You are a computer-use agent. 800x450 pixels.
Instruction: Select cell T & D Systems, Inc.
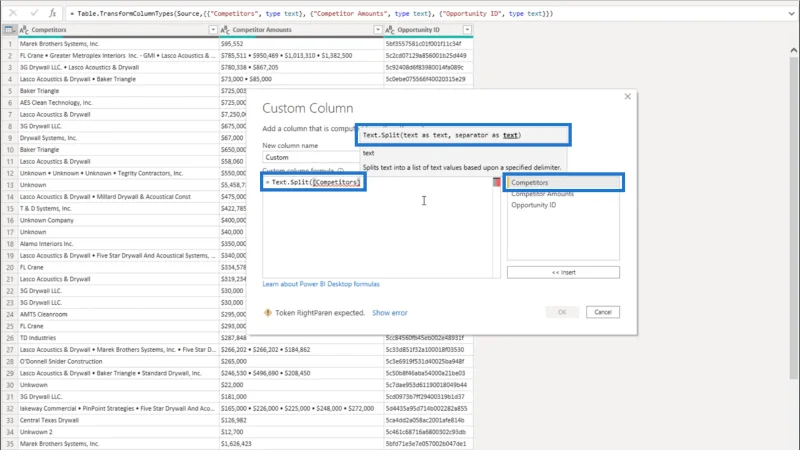118,208
